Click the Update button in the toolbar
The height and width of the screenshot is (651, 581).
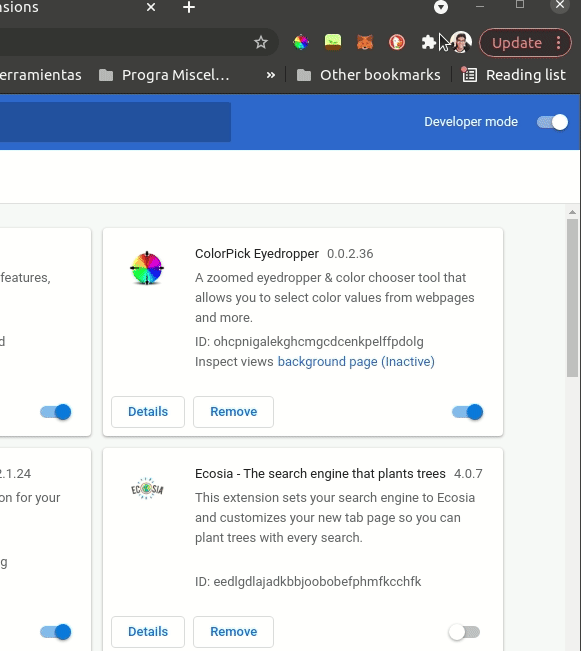point(517,43)
